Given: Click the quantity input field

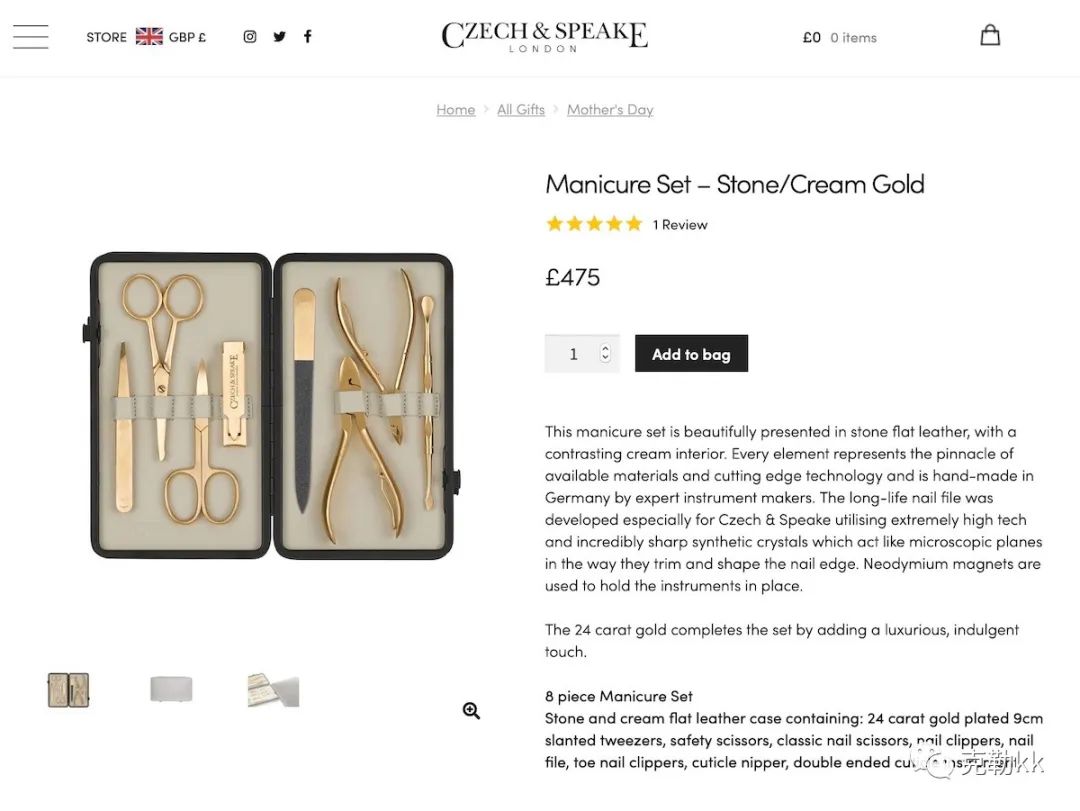Looking at the screenshot, I should tap(574, 354).
